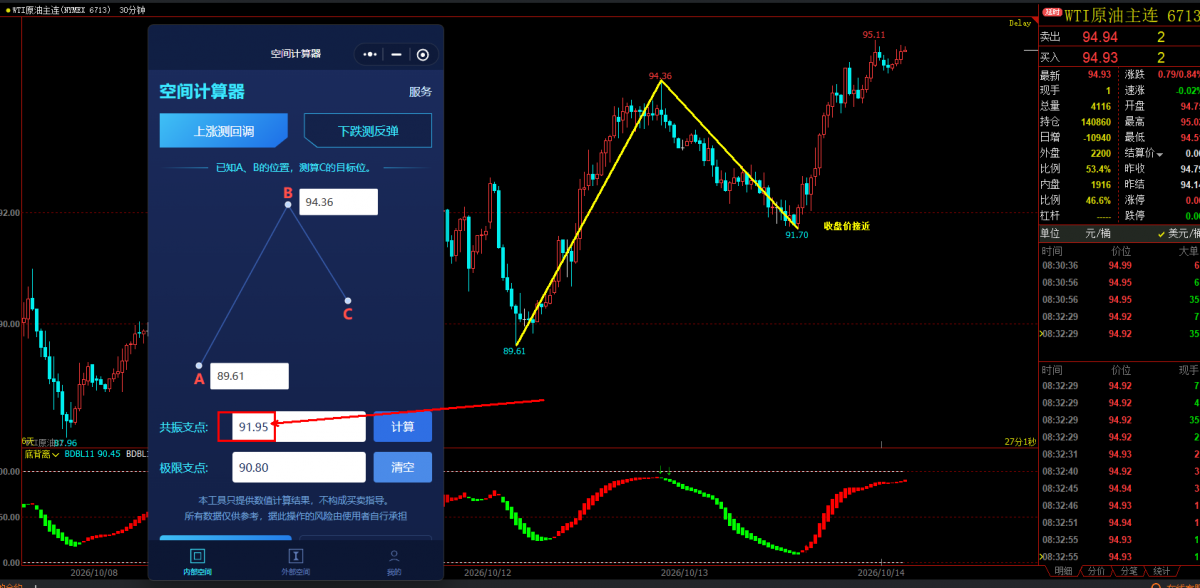This screenshot has height=588, width=1200.
Task: Click the WTI原油主连 quote panel title
Action: (1113, 14)
